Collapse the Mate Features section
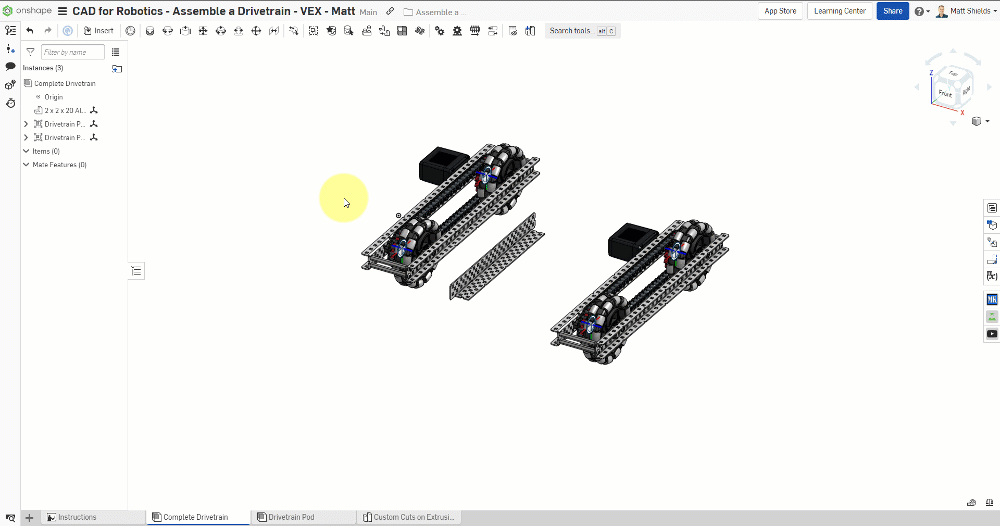Image resolution: width=1000 pixels, height=526 pixels. pos(26,165)
